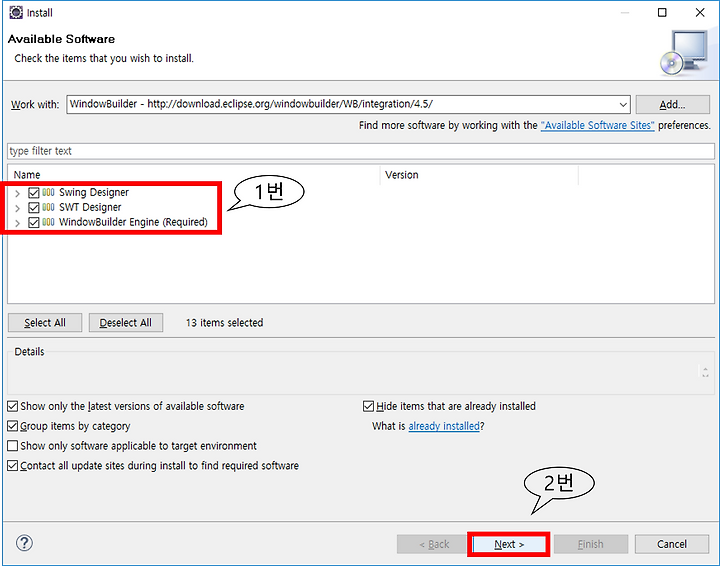Click the help question mark icon

pyautogui.click(x=24, y=543)
